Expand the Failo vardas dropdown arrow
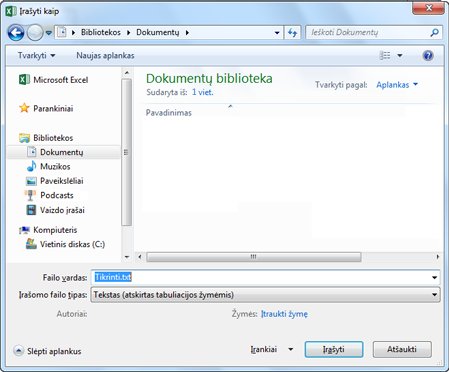Viewport: 449px width, 372px height. point(434,277)
